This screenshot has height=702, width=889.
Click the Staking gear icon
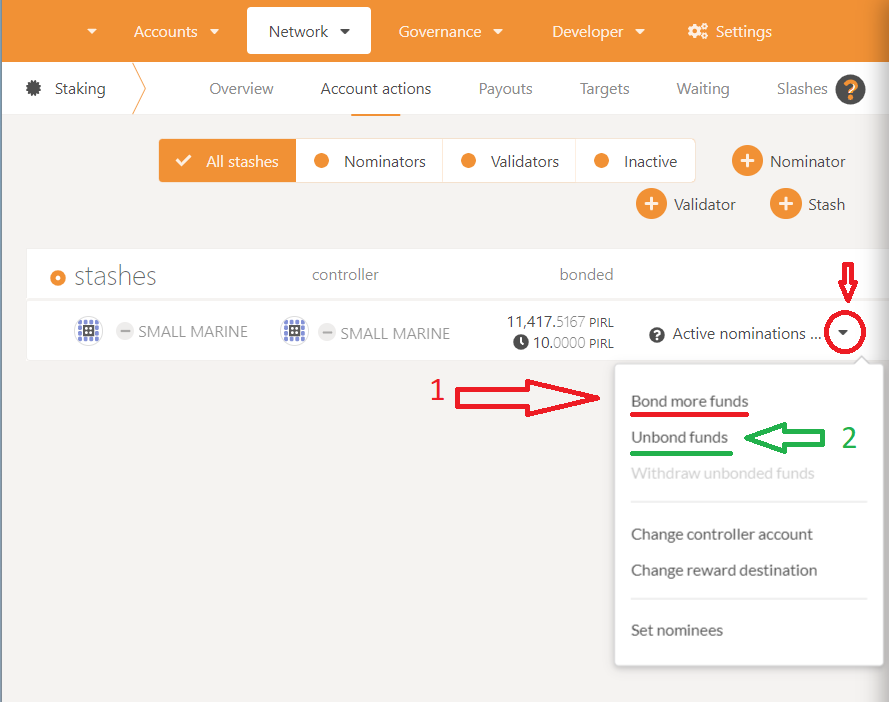[x=34, y=89]
